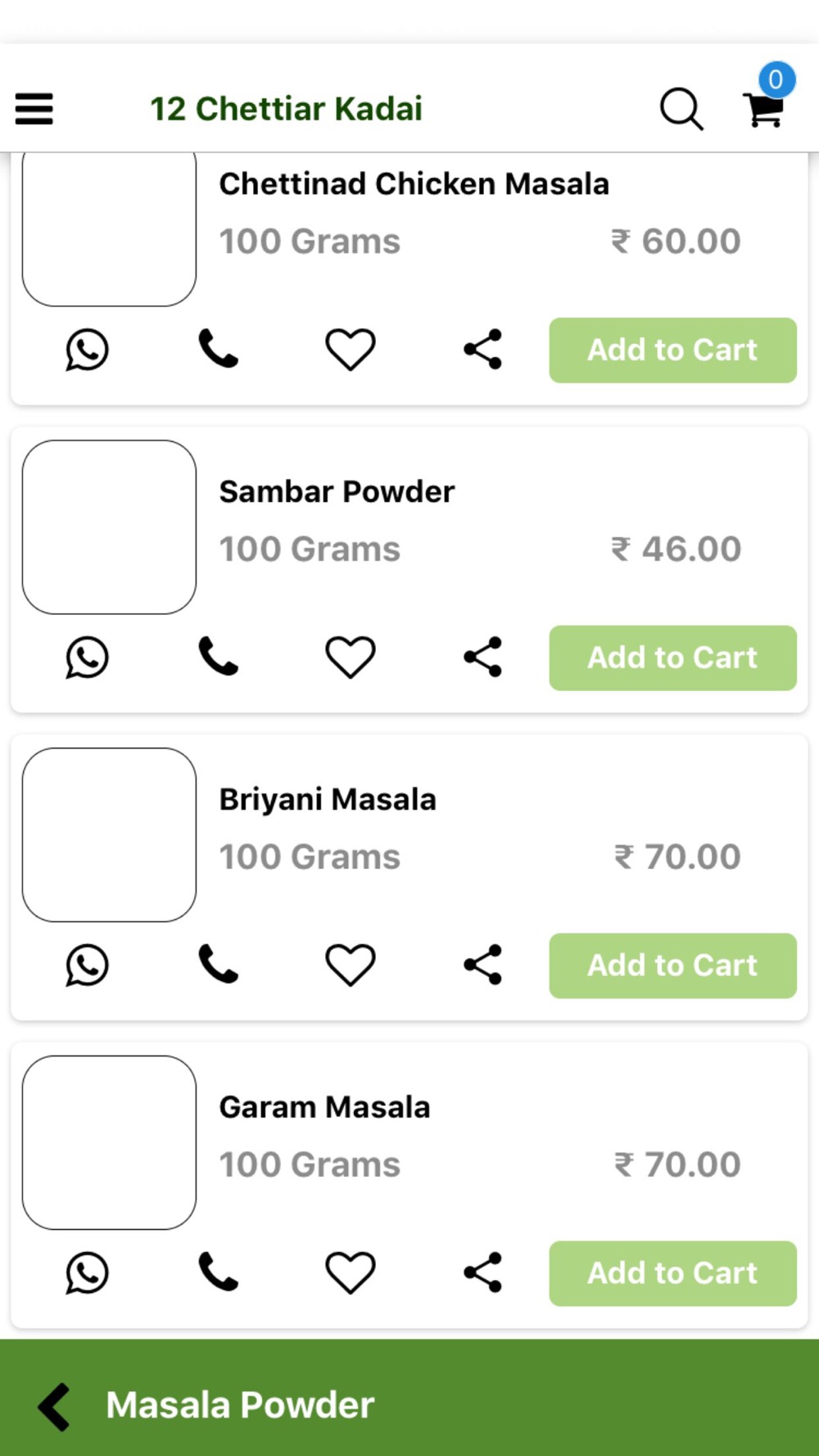Add Garam Masala to favorites
This screenshot has height=1456, width=819.
[x=351, y=1273]
